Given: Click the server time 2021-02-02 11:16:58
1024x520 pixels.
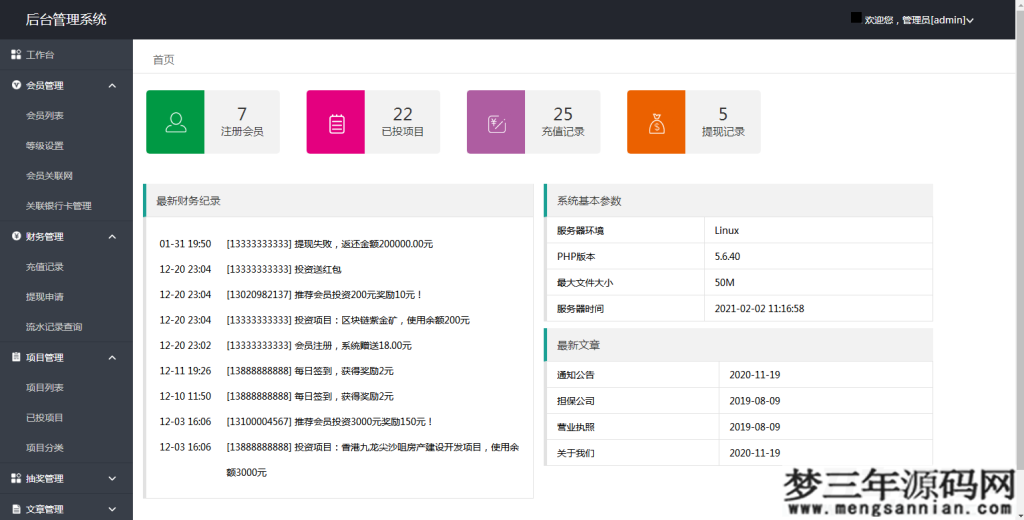Looking at the screenshot, I should coord(759,309).
